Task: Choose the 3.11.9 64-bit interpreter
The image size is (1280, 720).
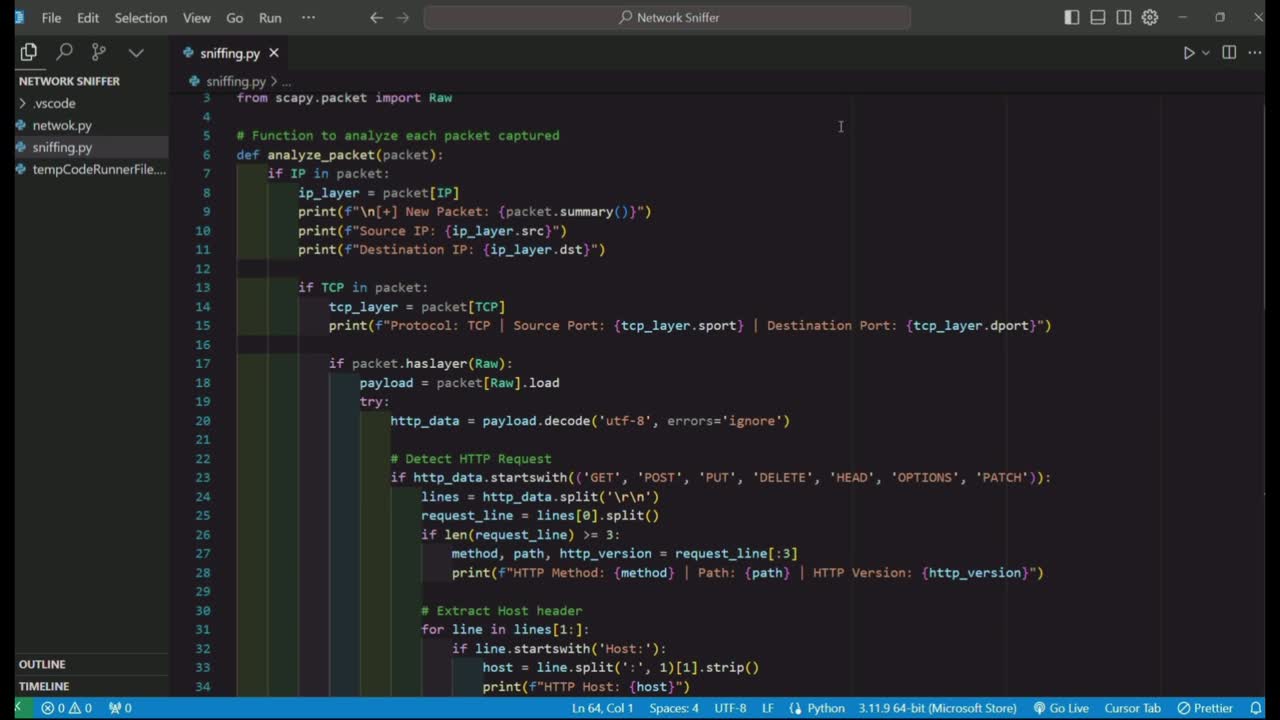Action: coord(937,708)
